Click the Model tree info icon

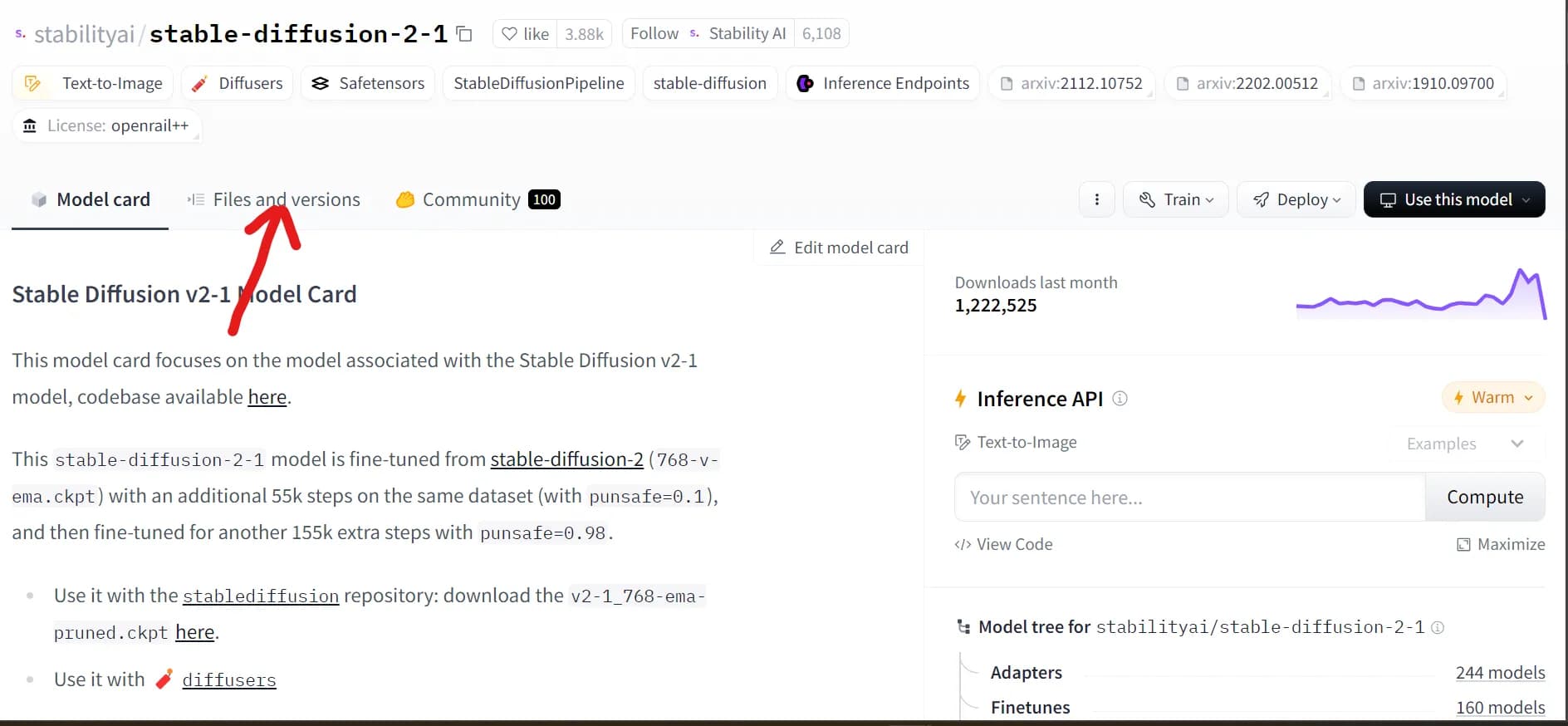(1438, 627)
